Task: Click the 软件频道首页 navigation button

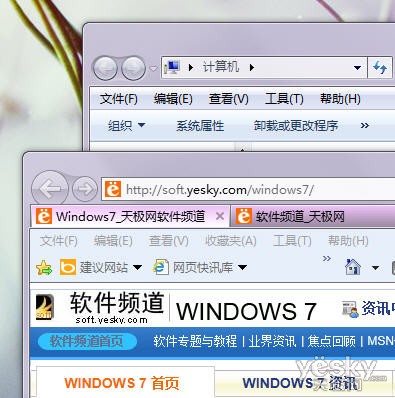Action: click(87, 341)
